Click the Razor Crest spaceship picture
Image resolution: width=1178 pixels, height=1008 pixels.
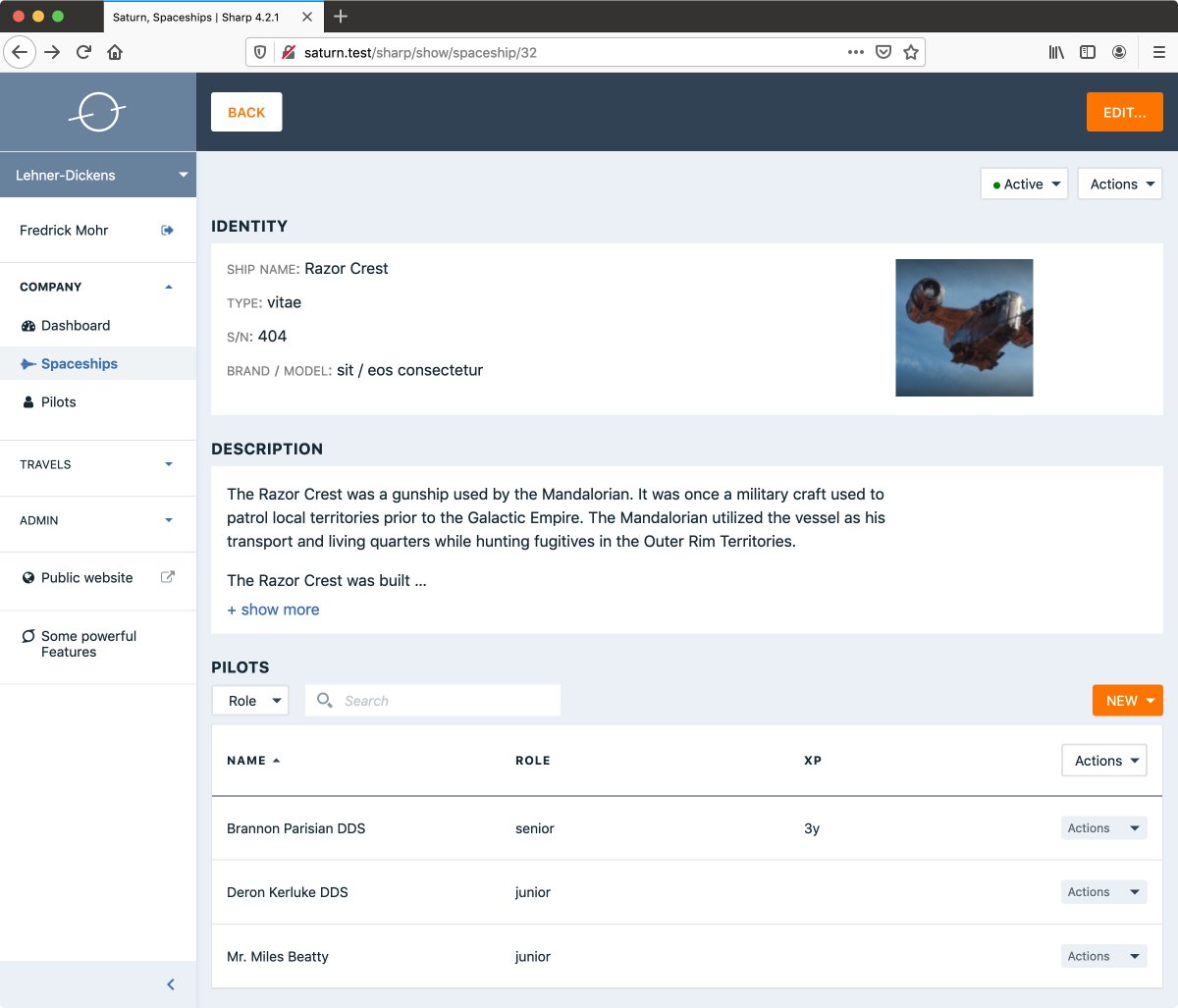[964, 328]
